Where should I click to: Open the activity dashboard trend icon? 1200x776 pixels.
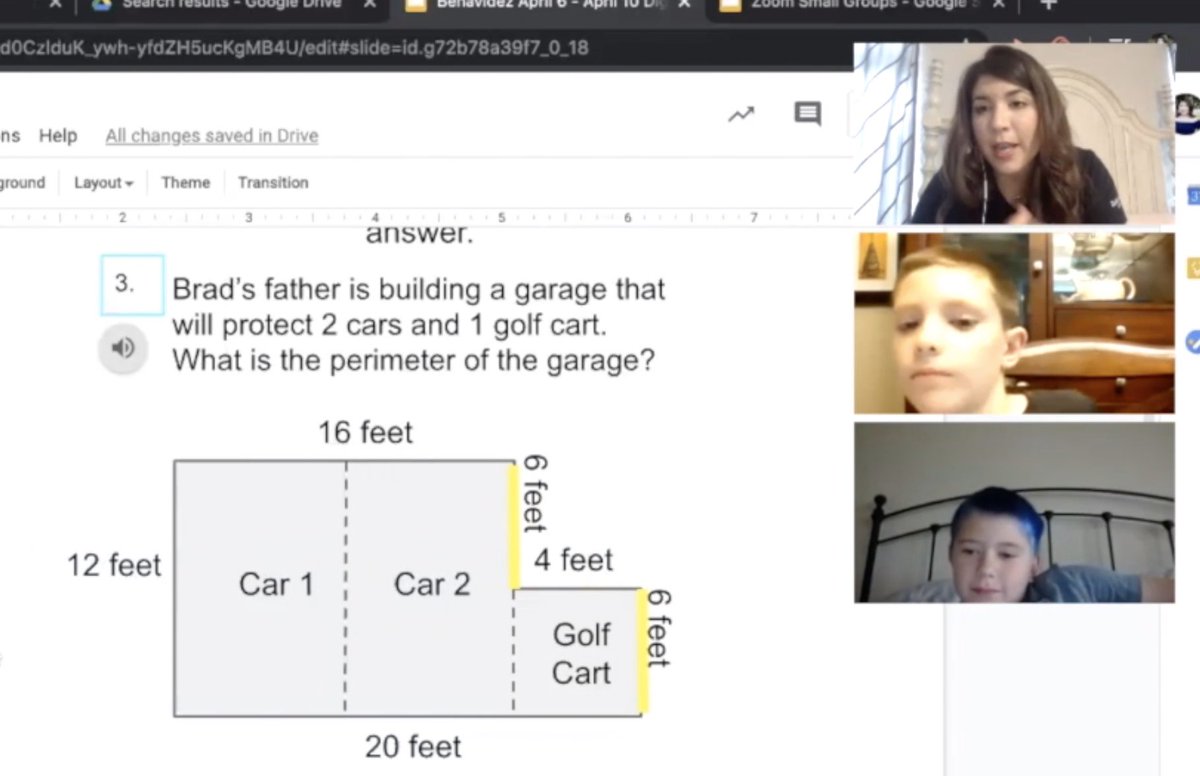click(x=741, y=115)
